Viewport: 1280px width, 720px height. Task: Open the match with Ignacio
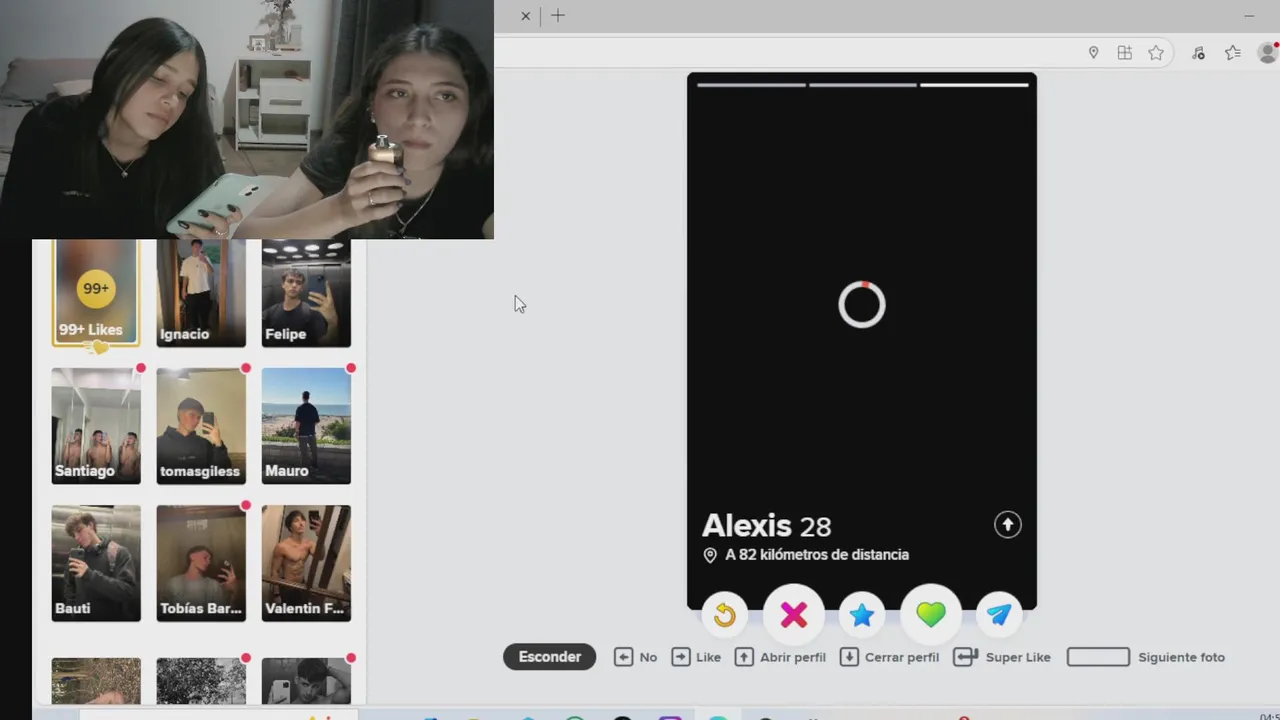[201, 293]
